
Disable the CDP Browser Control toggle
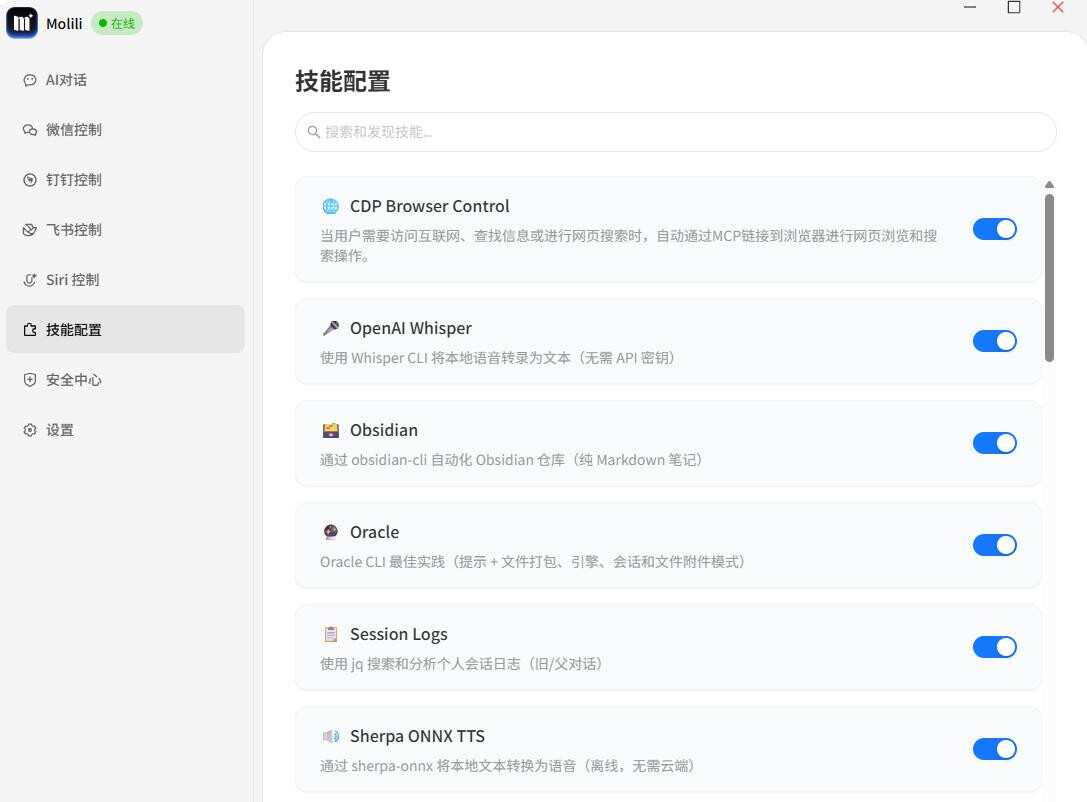pos(994,229)
